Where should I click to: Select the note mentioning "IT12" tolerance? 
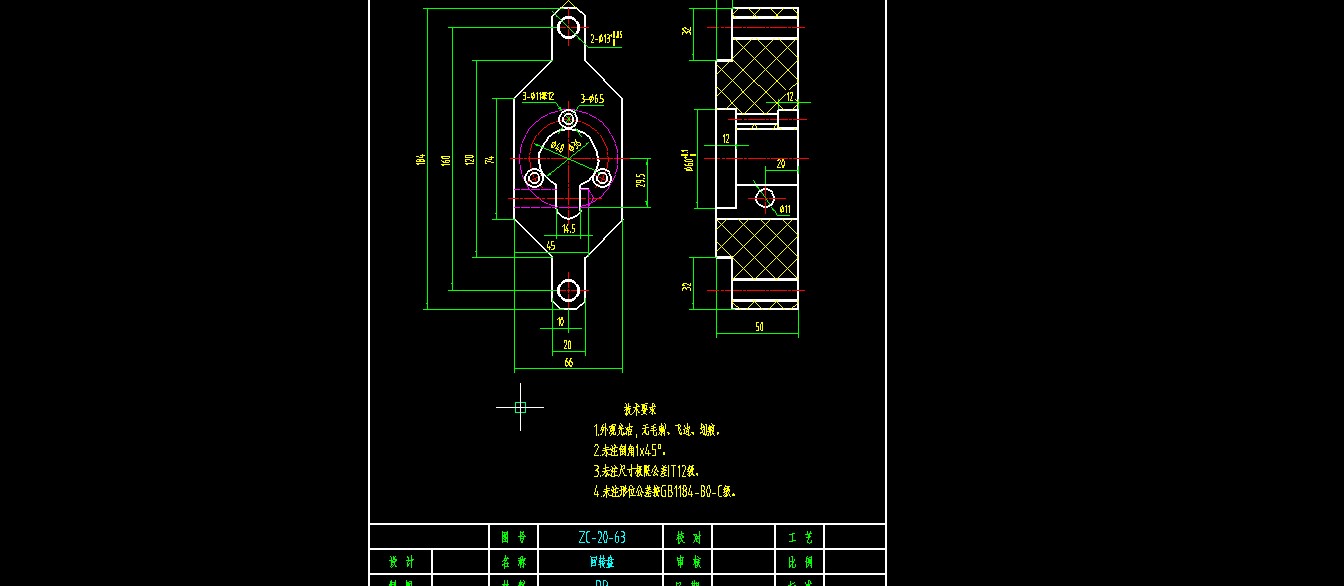click(x=646, y=471)
